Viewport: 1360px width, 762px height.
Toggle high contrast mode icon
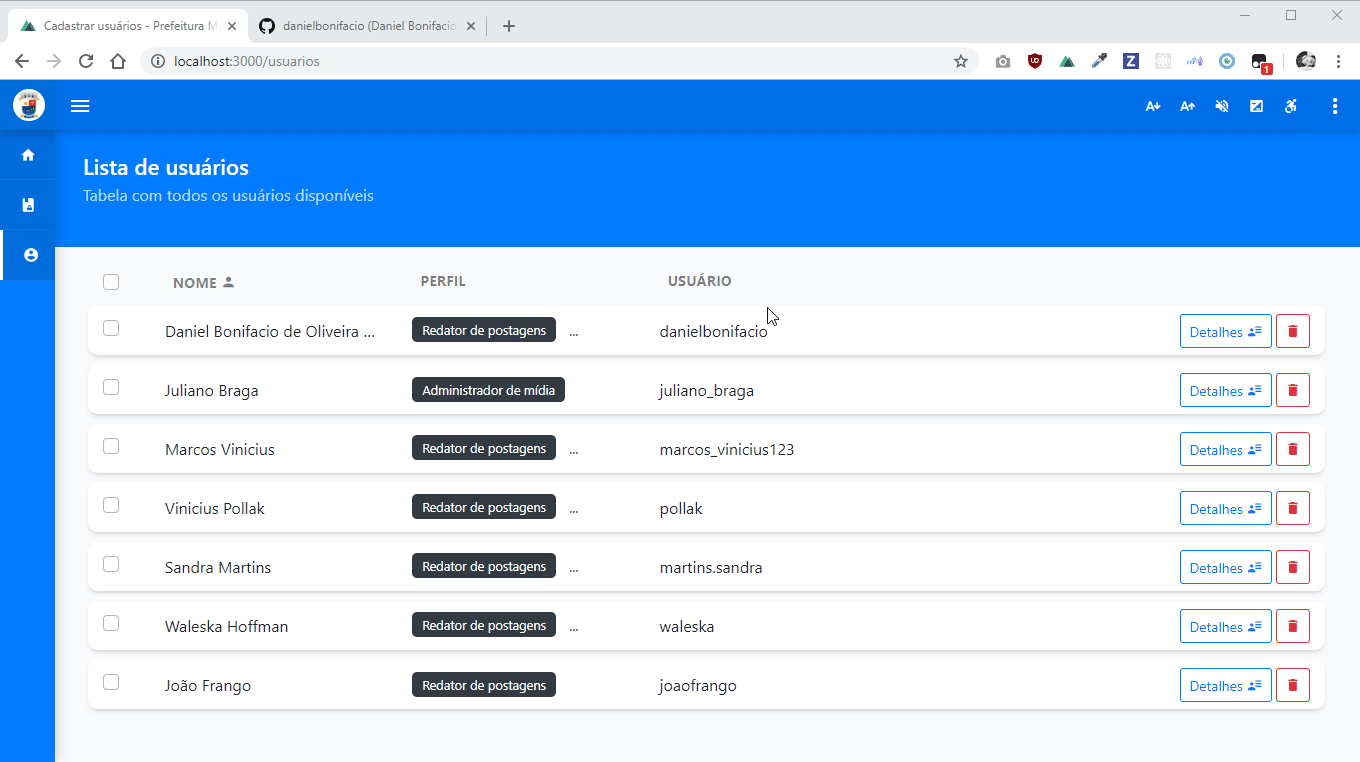pyautogui.click(x=1256, y=106)
